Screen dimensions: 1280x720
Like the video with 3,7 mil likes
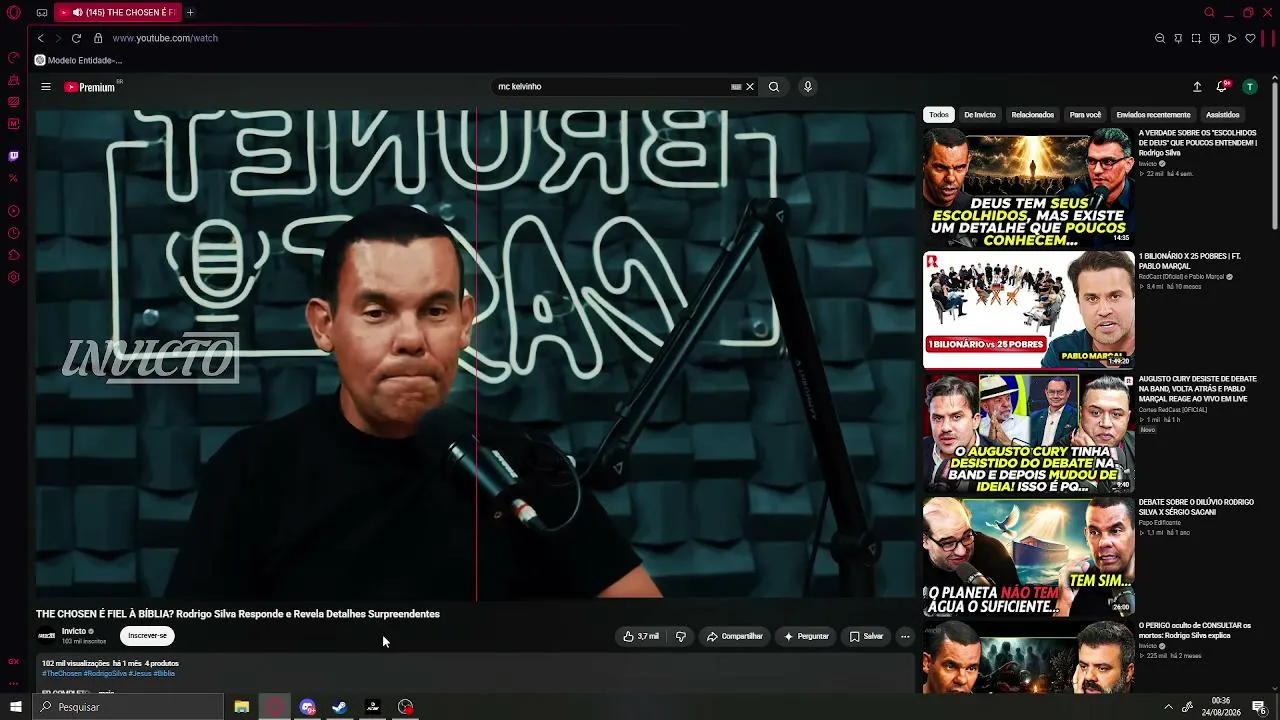tap(641, 636)
